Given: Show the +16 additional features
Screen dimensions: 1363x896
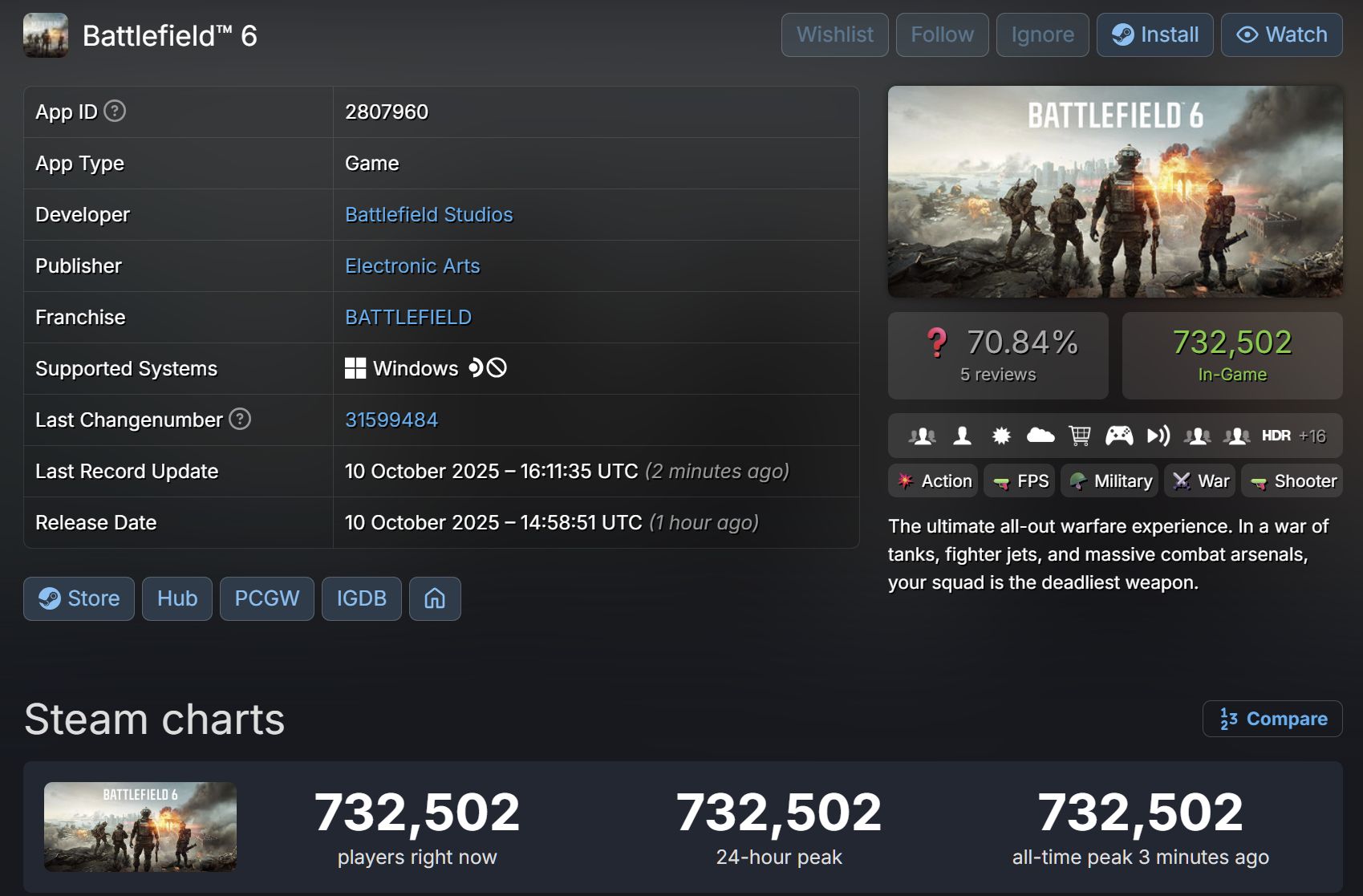Looking at the screenshot, I should (x=1312, y=436).
